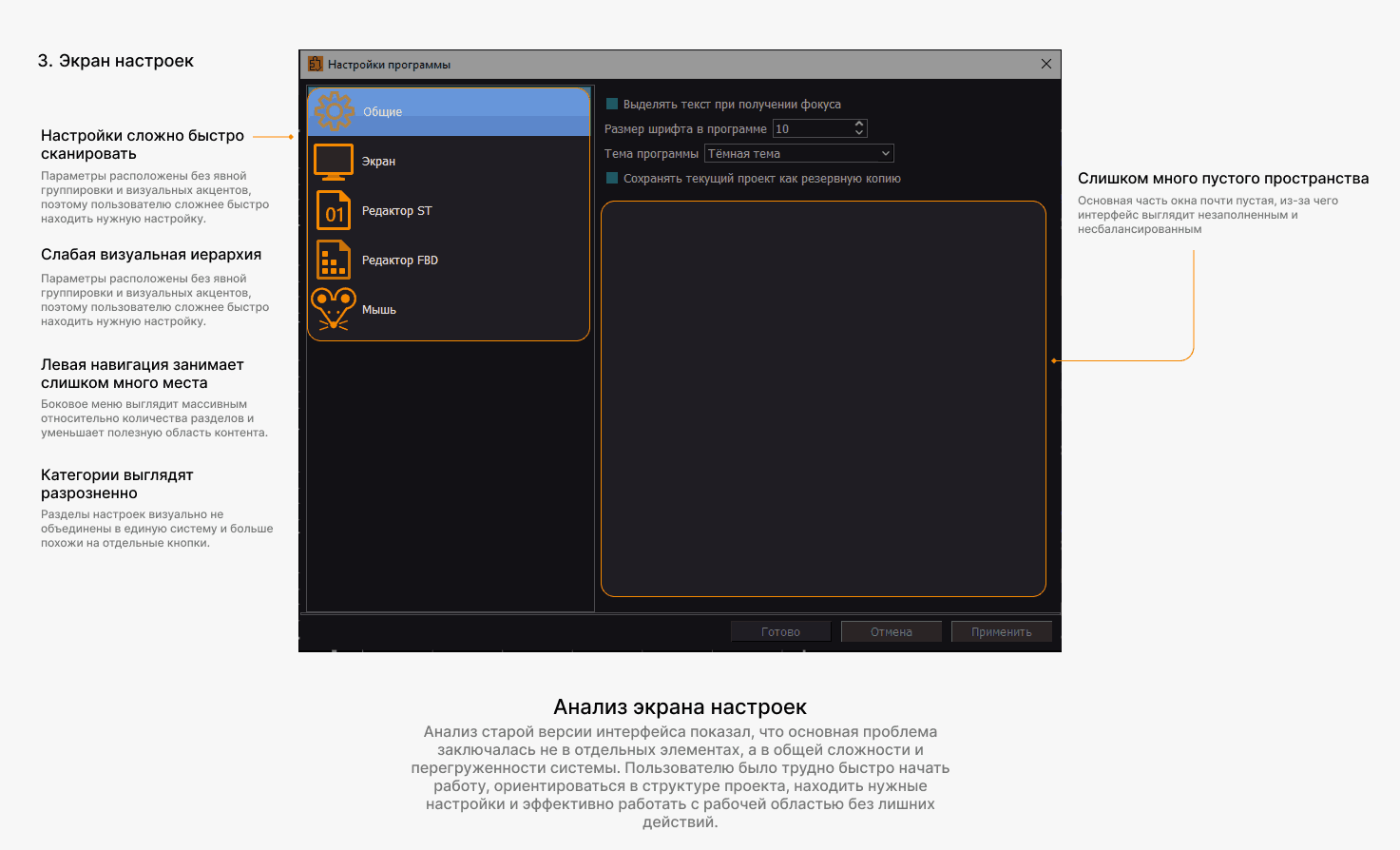Open the Тема программы dropdown
The image size is (1400, 850).
[x=798, y=153]
